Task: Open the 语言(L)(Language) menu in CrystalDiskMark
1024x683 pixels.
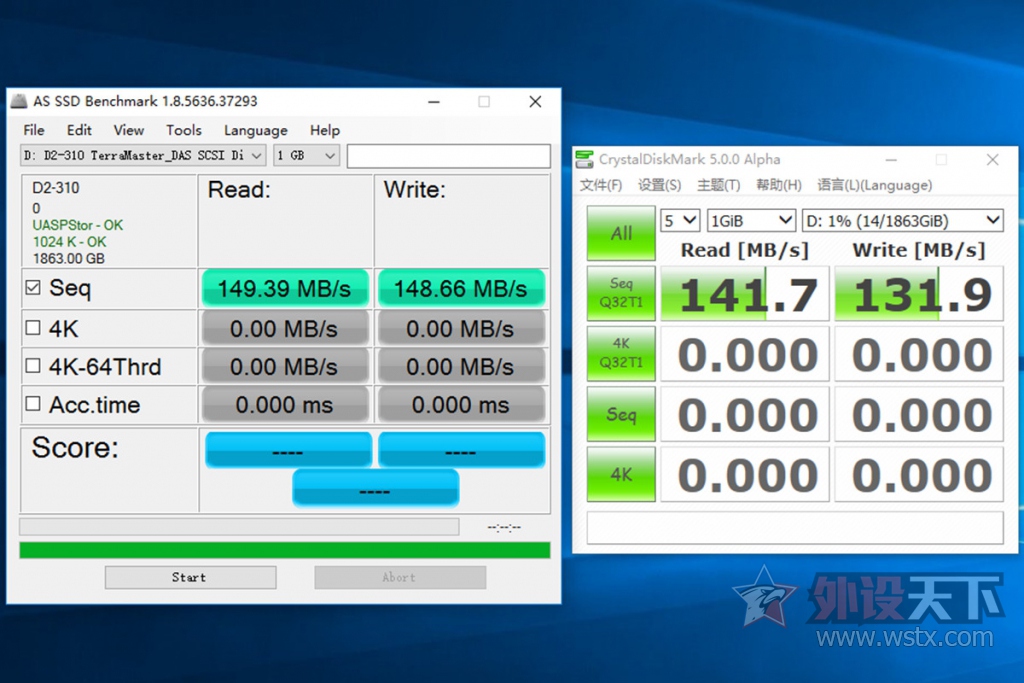Action: click(874, 185)
